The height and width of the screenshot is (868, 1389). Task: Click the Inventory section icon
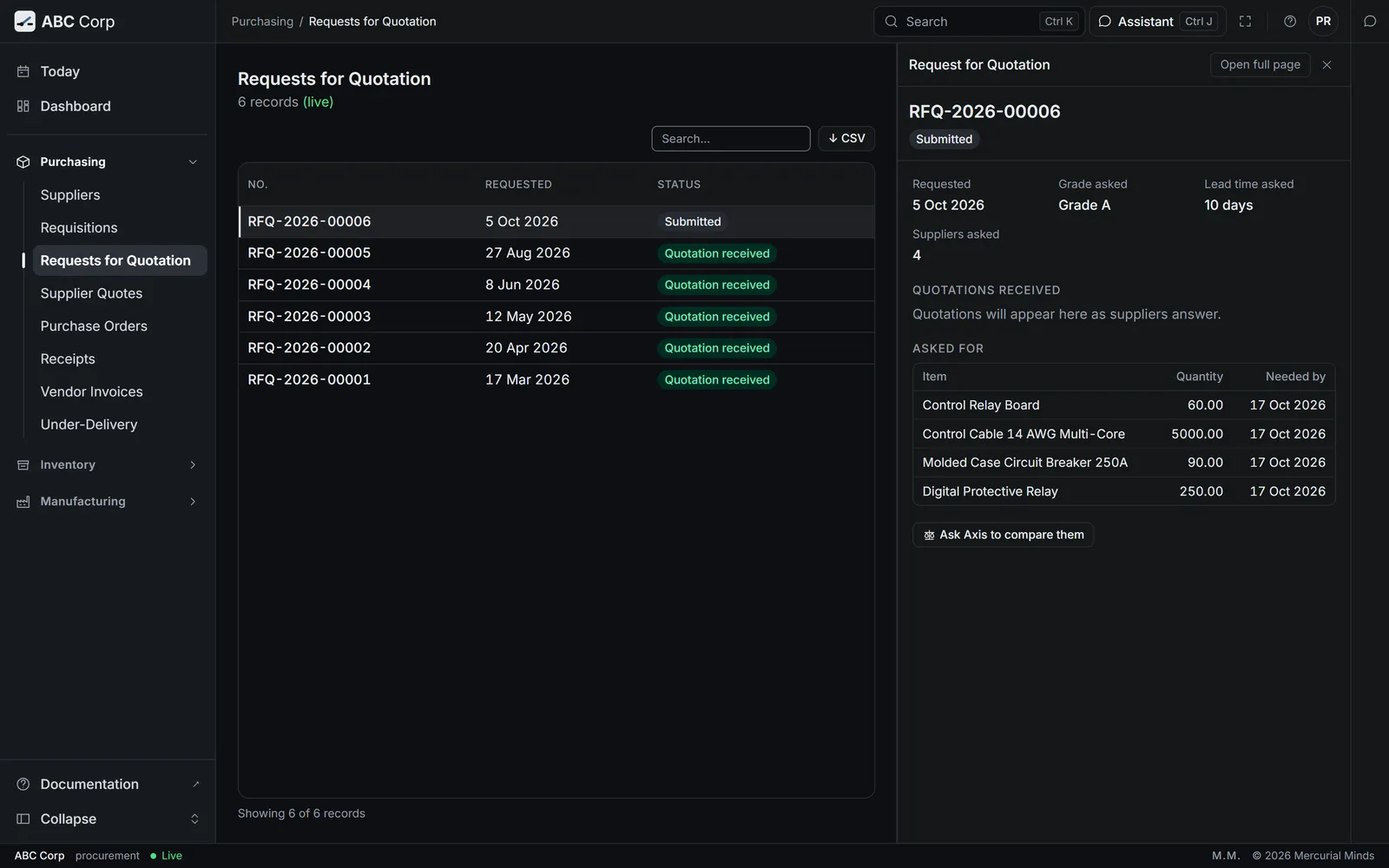click(23, 465)
